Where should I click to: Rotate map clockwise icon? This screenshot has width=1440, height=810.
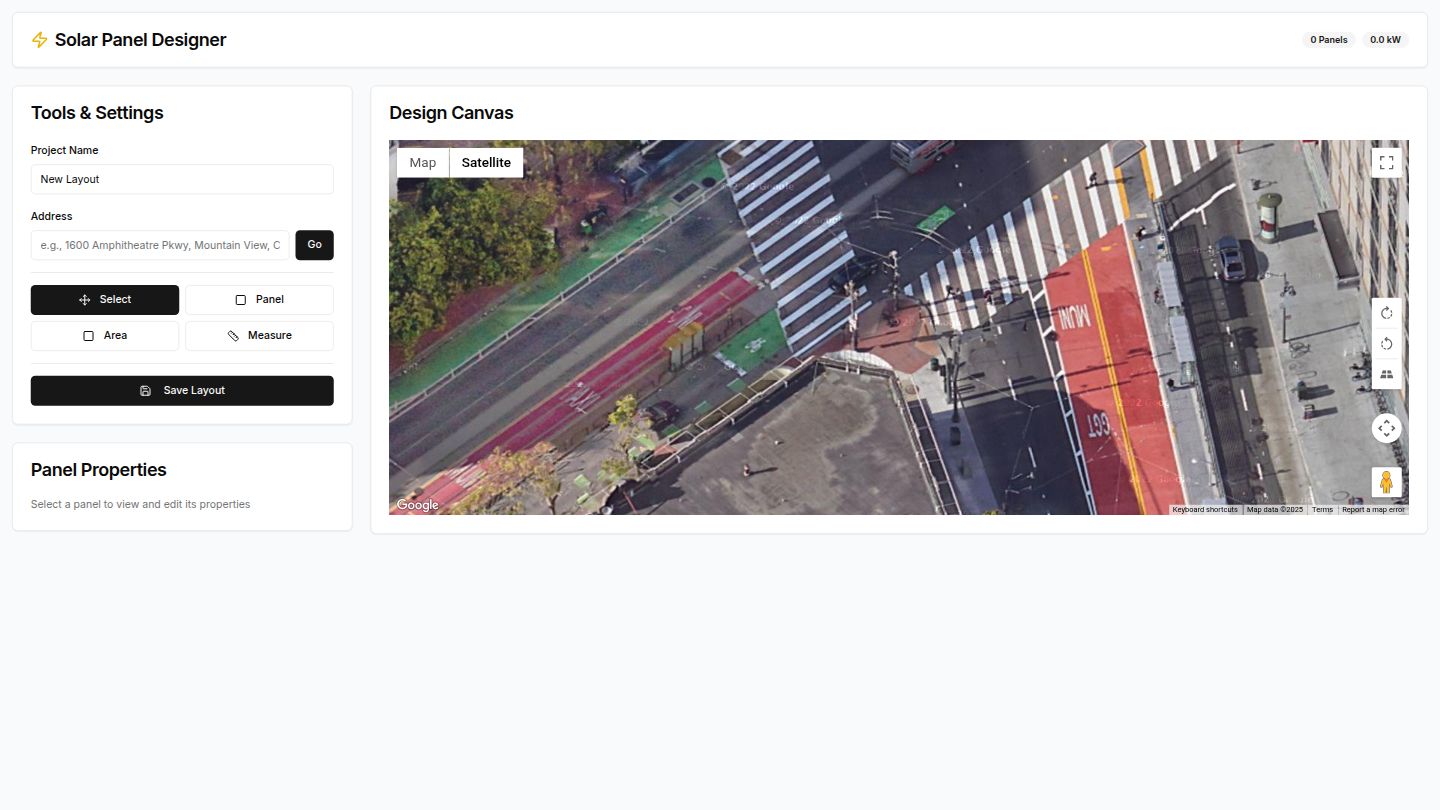1386,314
